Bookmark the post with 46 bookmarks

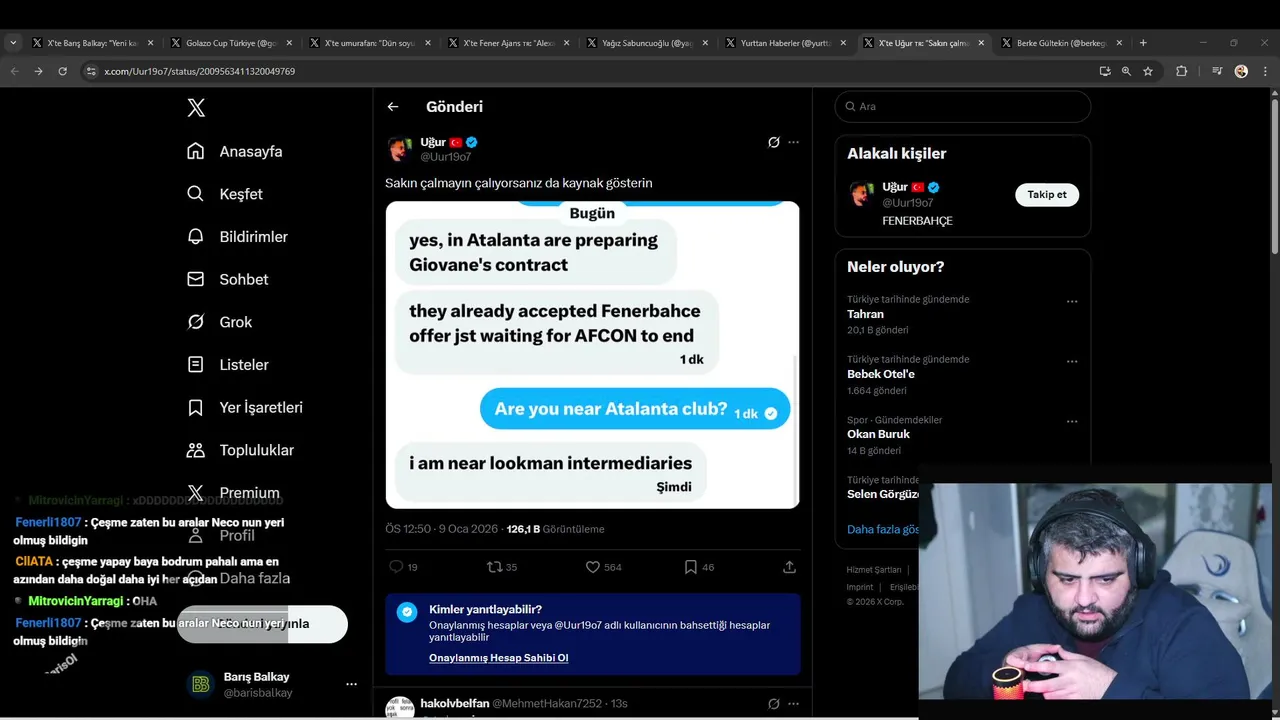[690, 567]
